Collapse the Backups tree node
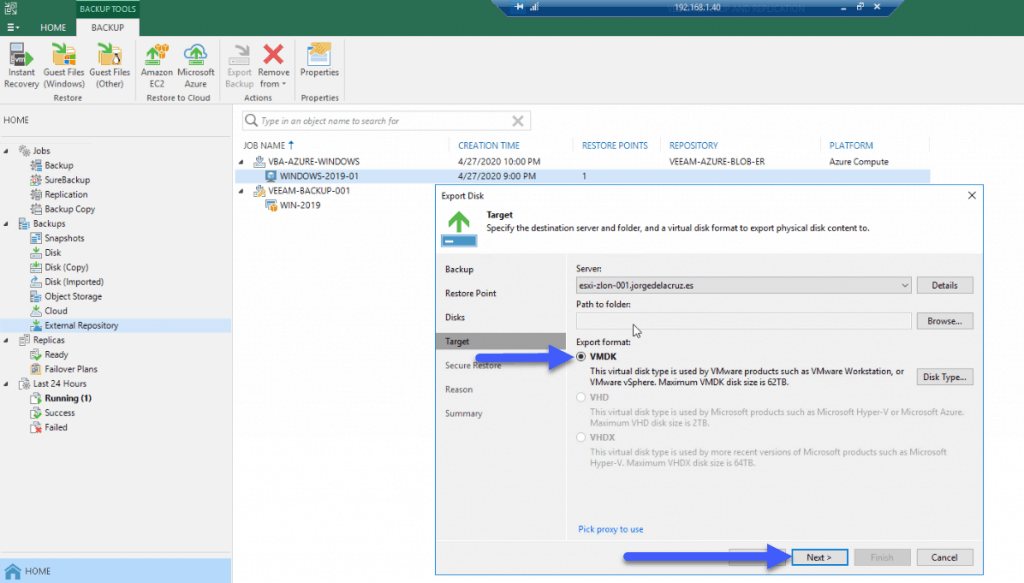 (x=7, y=224)
